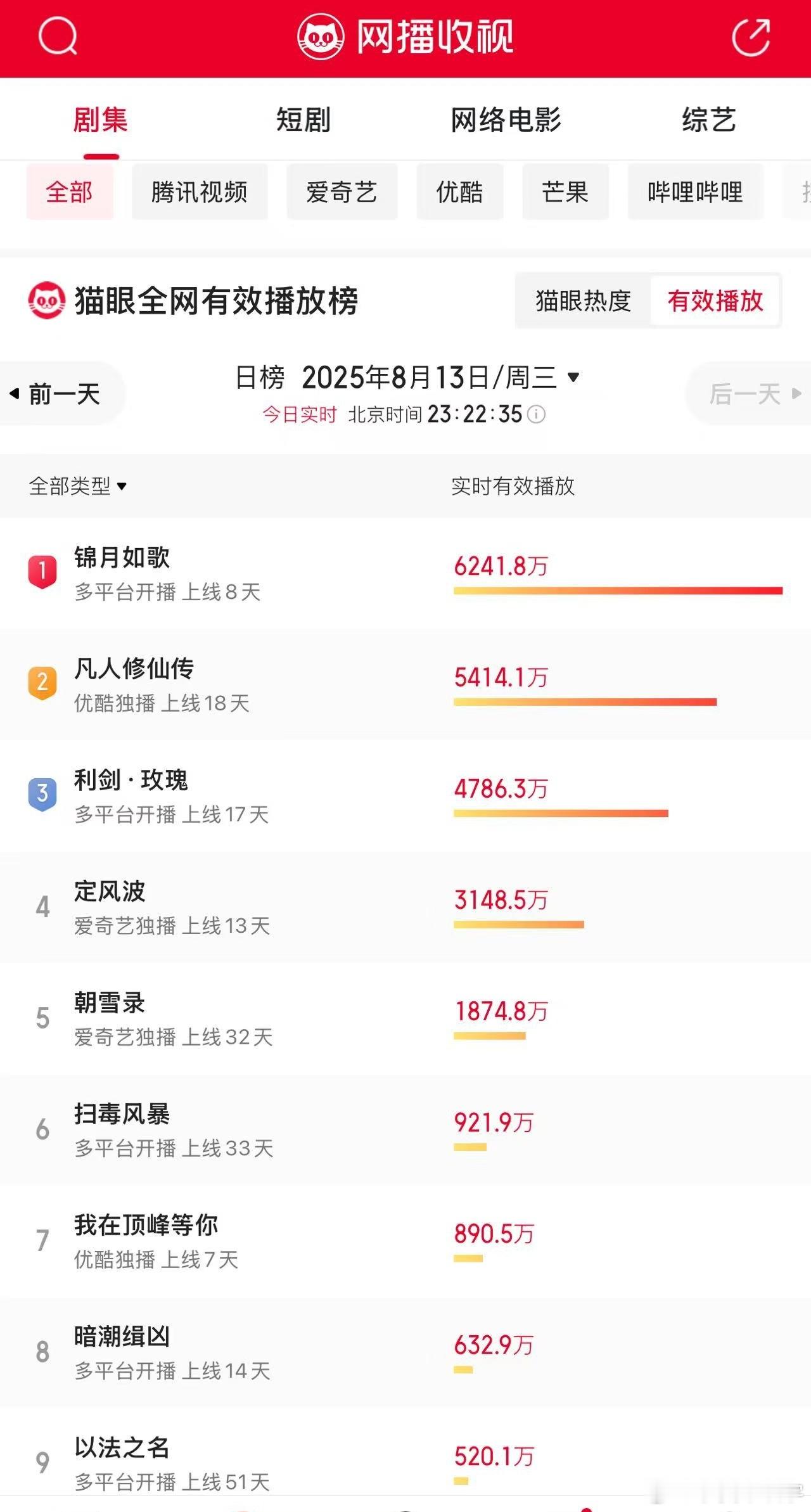Tap the cat icon beside 猫眼全网有效播放榜
Screen dimensions: 811x1512
(x=46, y=300)
